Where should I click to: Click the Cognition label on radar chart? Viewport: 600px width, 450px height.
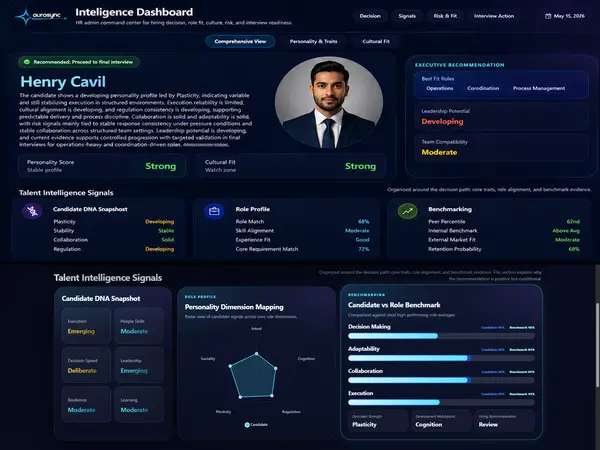click(306, 359)
